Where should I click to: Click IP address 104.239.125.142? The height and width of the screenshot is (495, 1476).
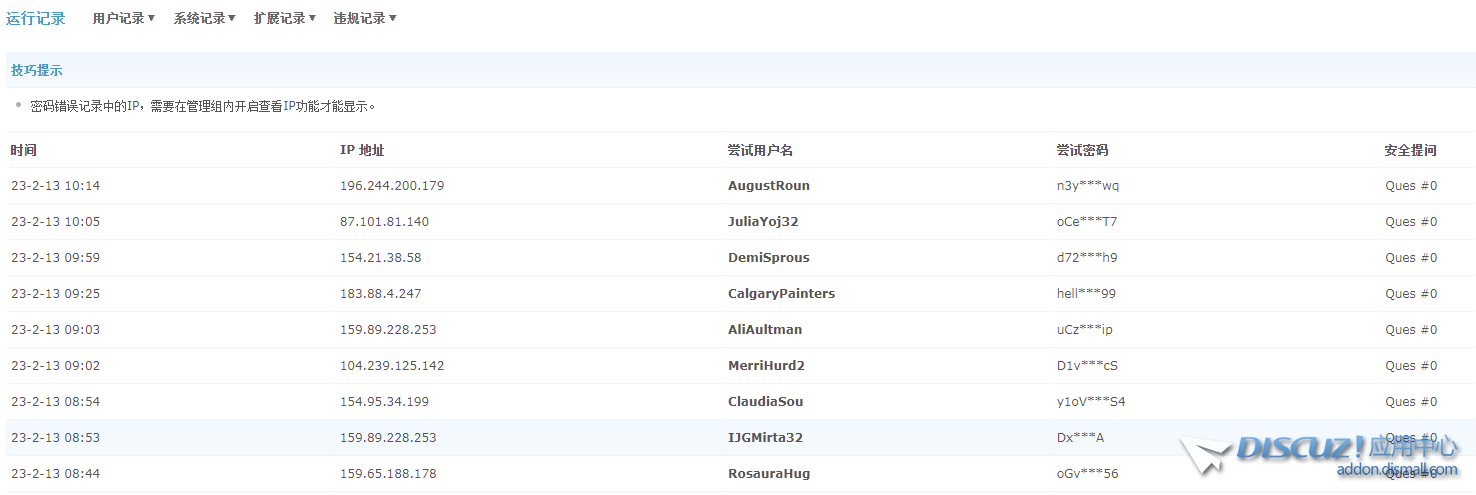click(x=392, y=366)
